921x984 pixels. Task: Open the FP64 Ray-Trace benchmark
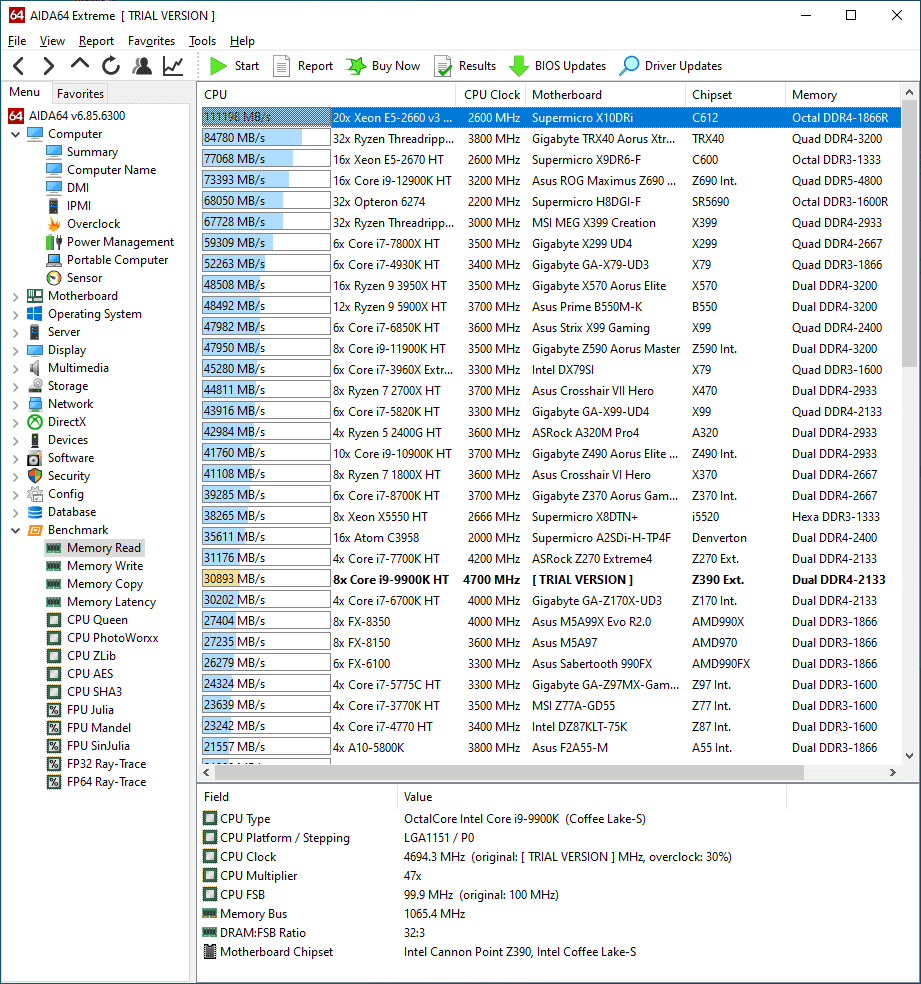(106, 783)
